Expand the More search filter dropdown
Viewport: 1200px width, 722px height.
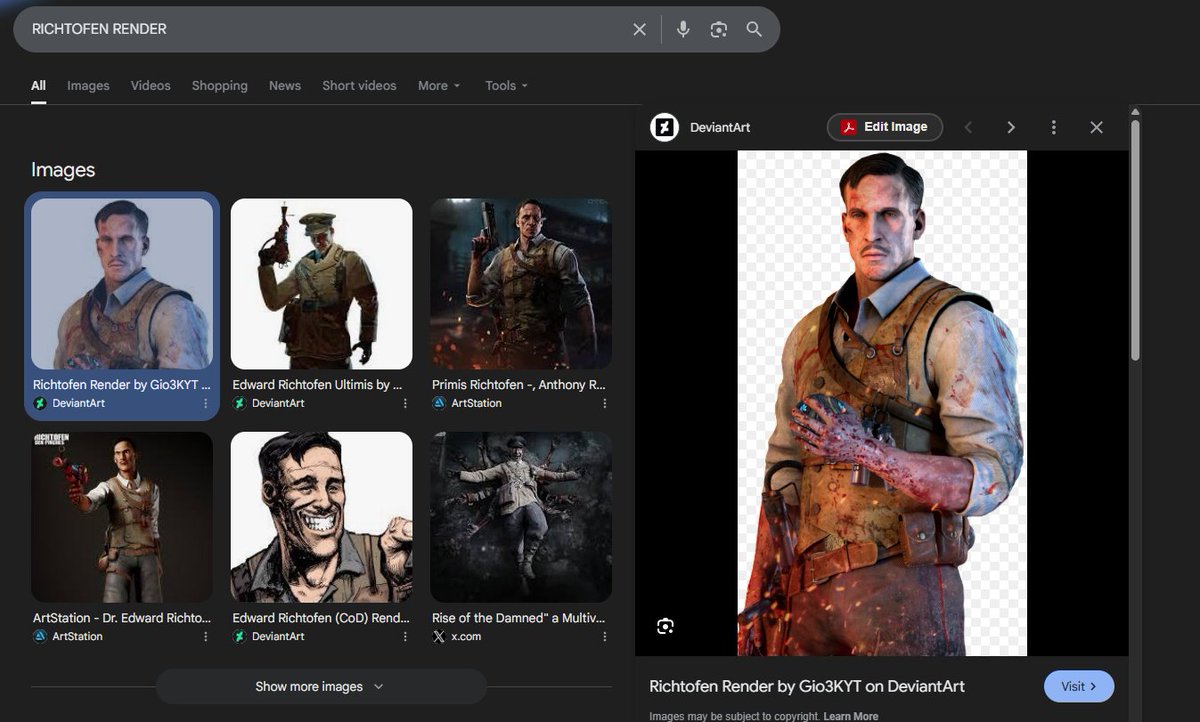[440, 86]
